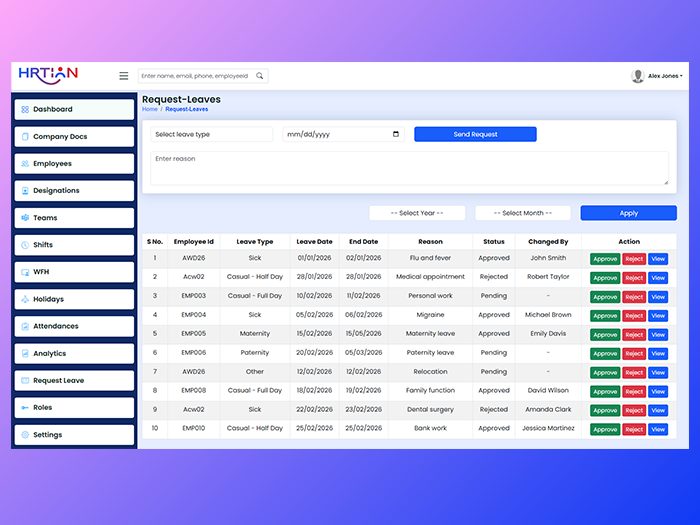This screenshot has height=525, width=700.
Task: Open the Employees menu item
Action: 74,164
